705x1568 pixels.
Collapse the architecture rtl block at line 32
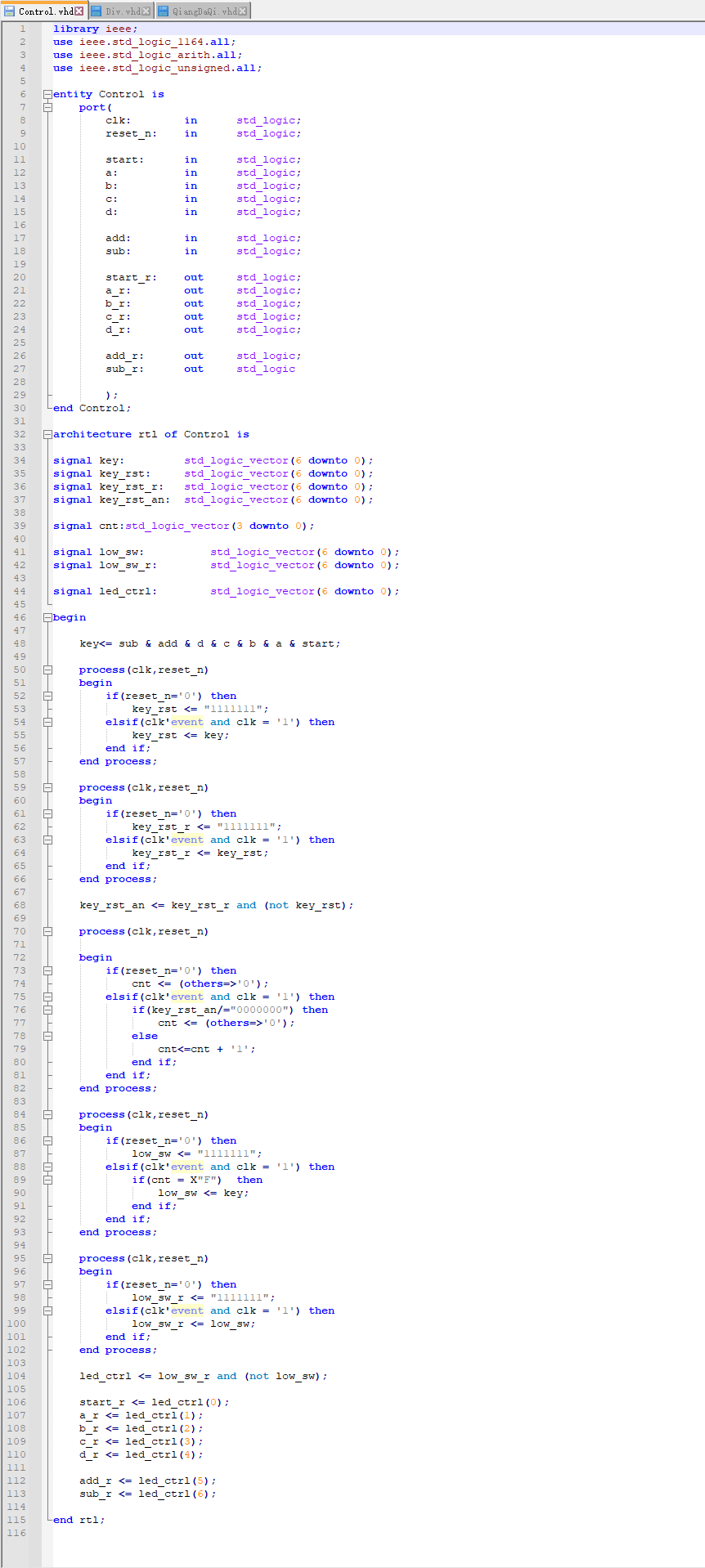(47, 434)
